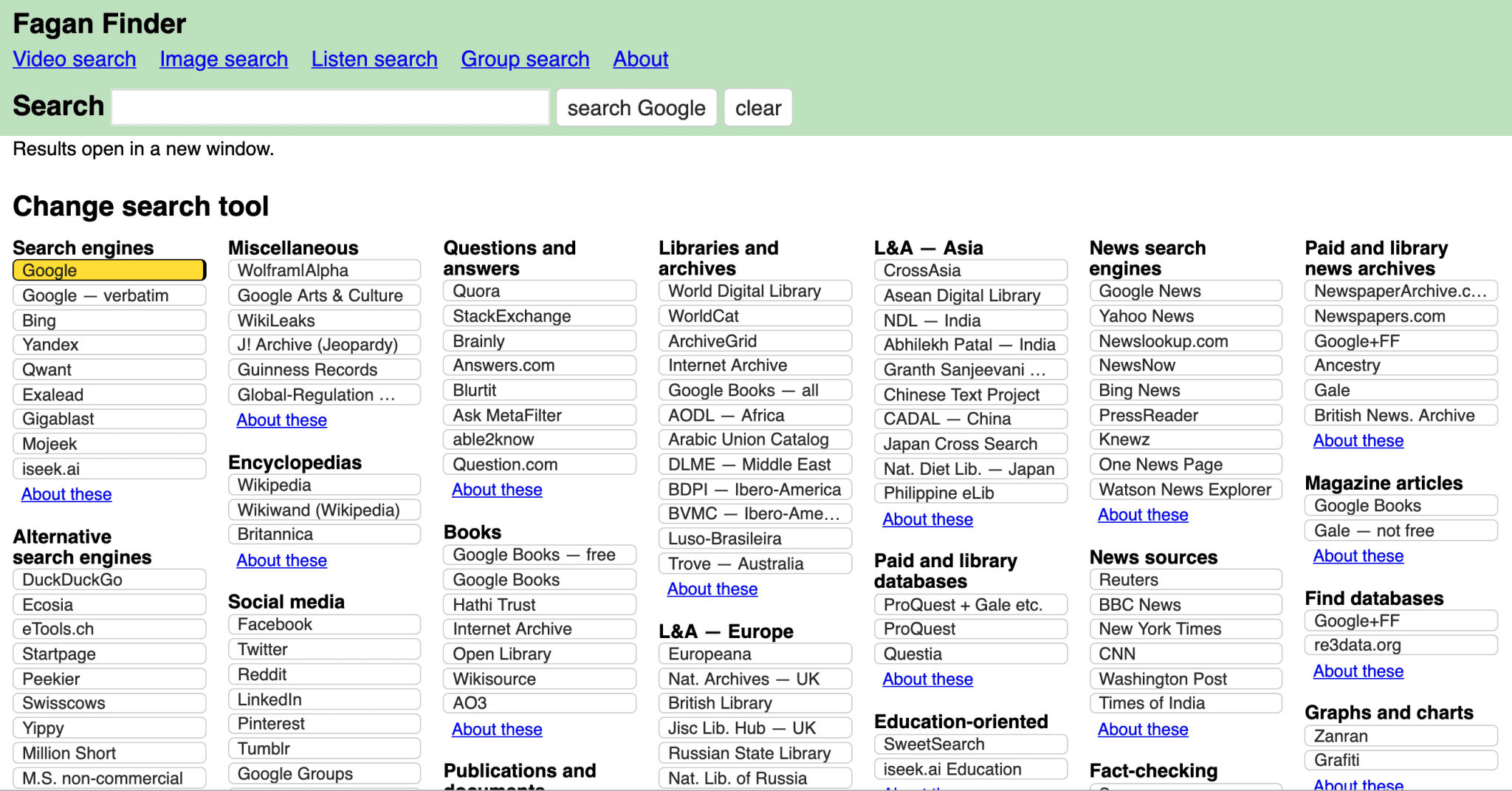Image resolution: width=1512 pixels, height=791 pixels.
Task: Select Reuters under News sources
Action: (x=1186, y=580)
